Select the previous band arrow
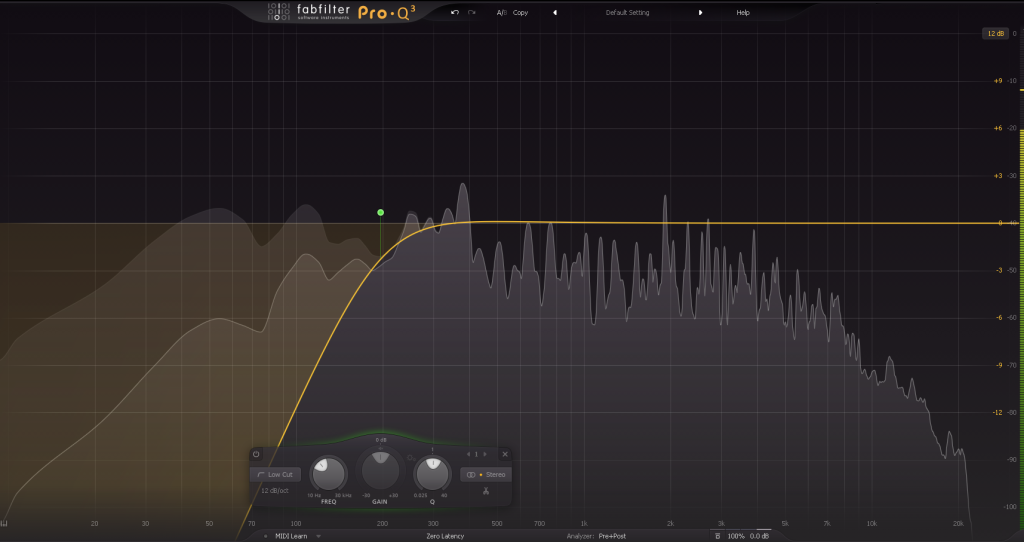The height and width of the screenshot is (542, 1024). (469, 454)
